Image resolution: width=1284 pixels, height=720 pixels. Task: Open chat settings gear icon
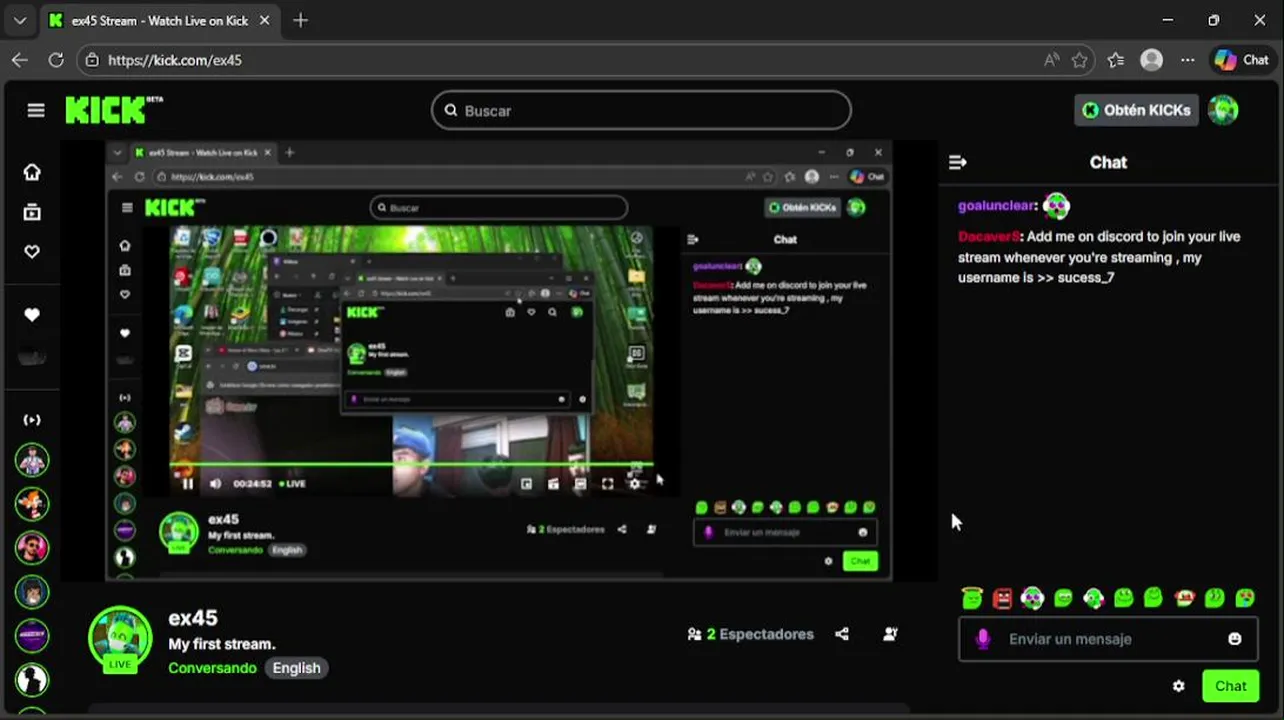click(x=1179, y=686)
